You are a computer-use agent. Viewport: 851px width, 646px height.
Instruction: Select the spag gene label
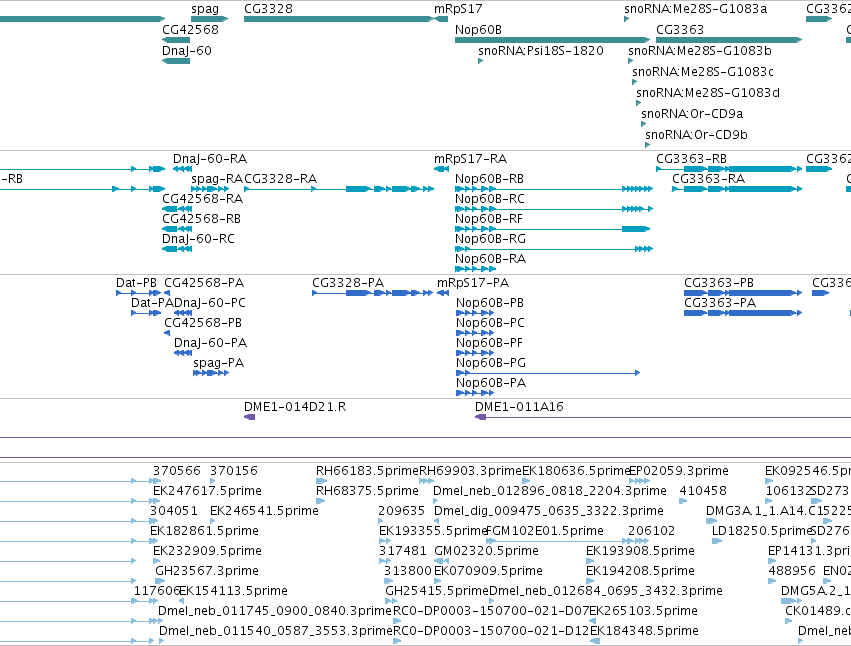click(205, 9)
